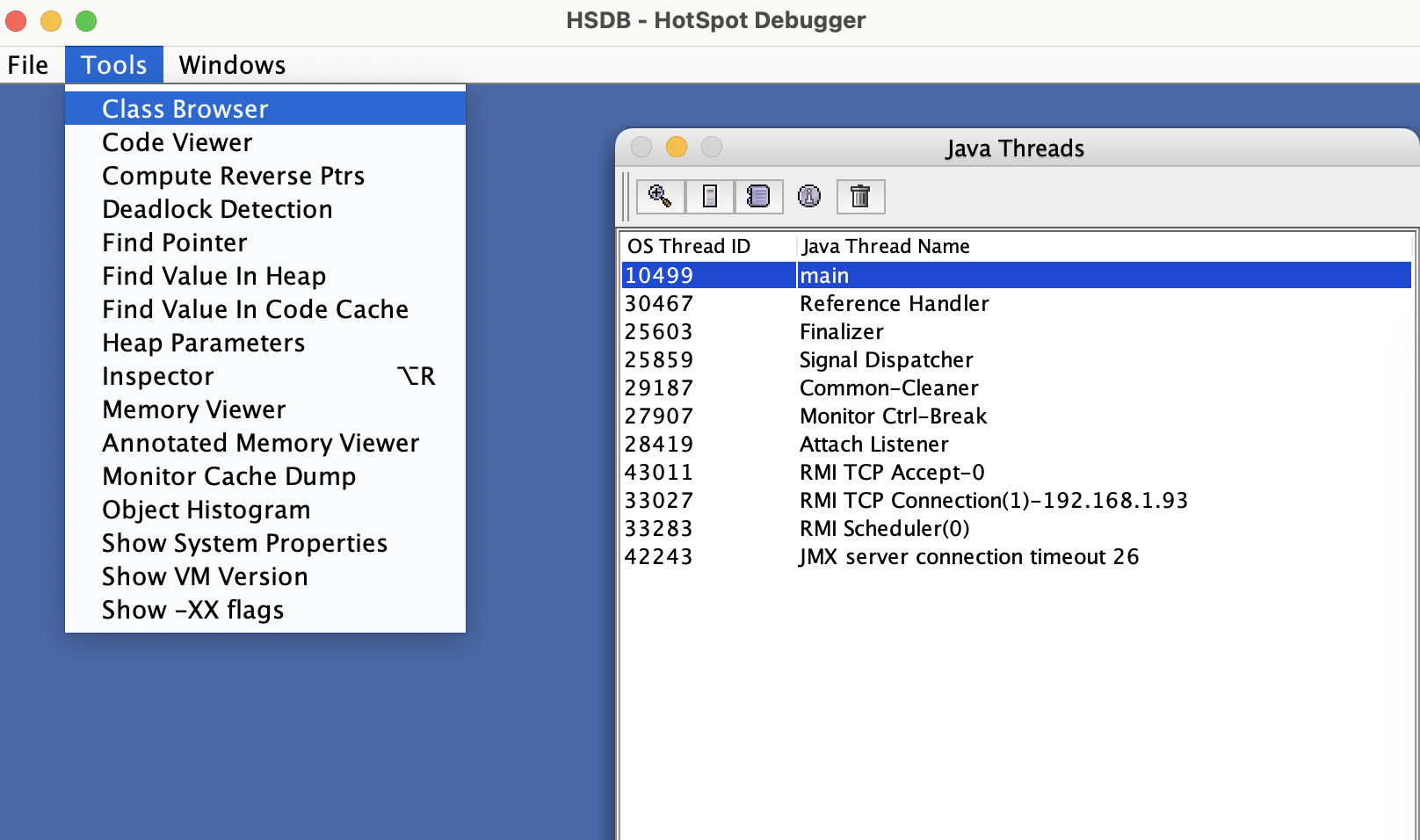
Task: Launch Deadlock Detection from the menu
Action: 265,209
